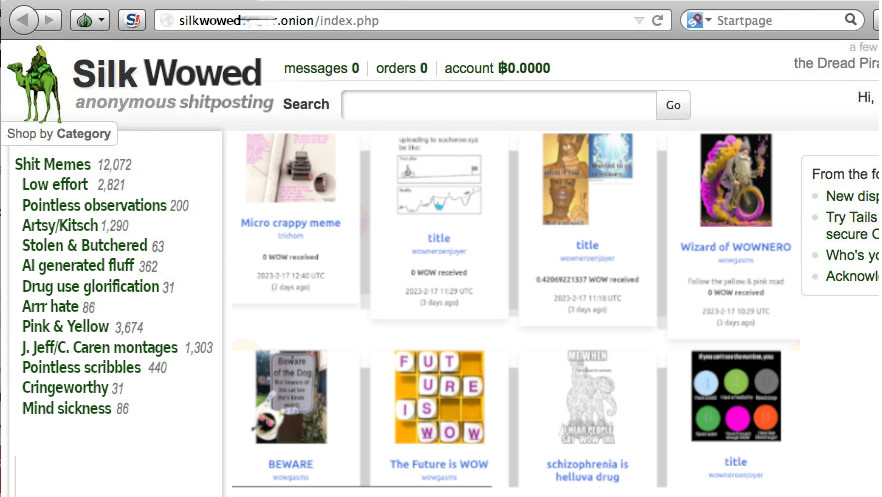The height and width of the screenshot is (497, 882).
Task: Click the BEWARE dog meme thumbnail
Action: [291, 397]
